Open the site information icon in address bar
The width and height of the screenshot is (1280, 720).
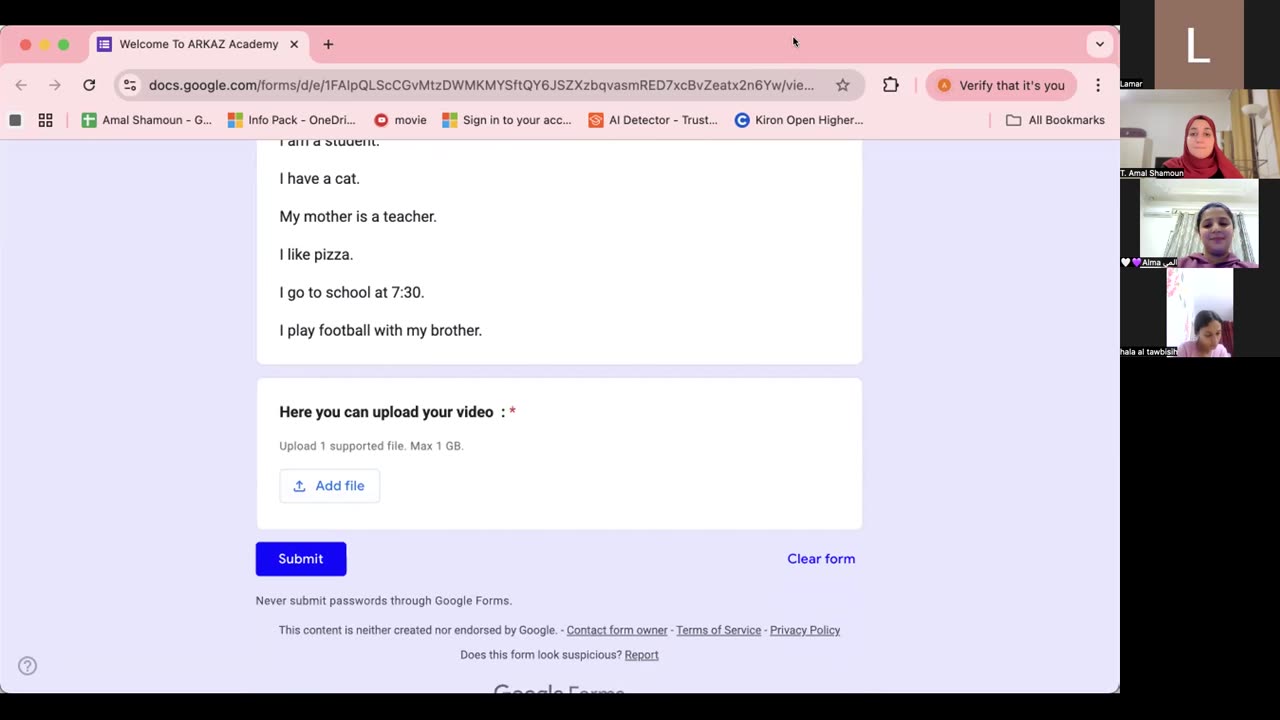coord(130,85)
